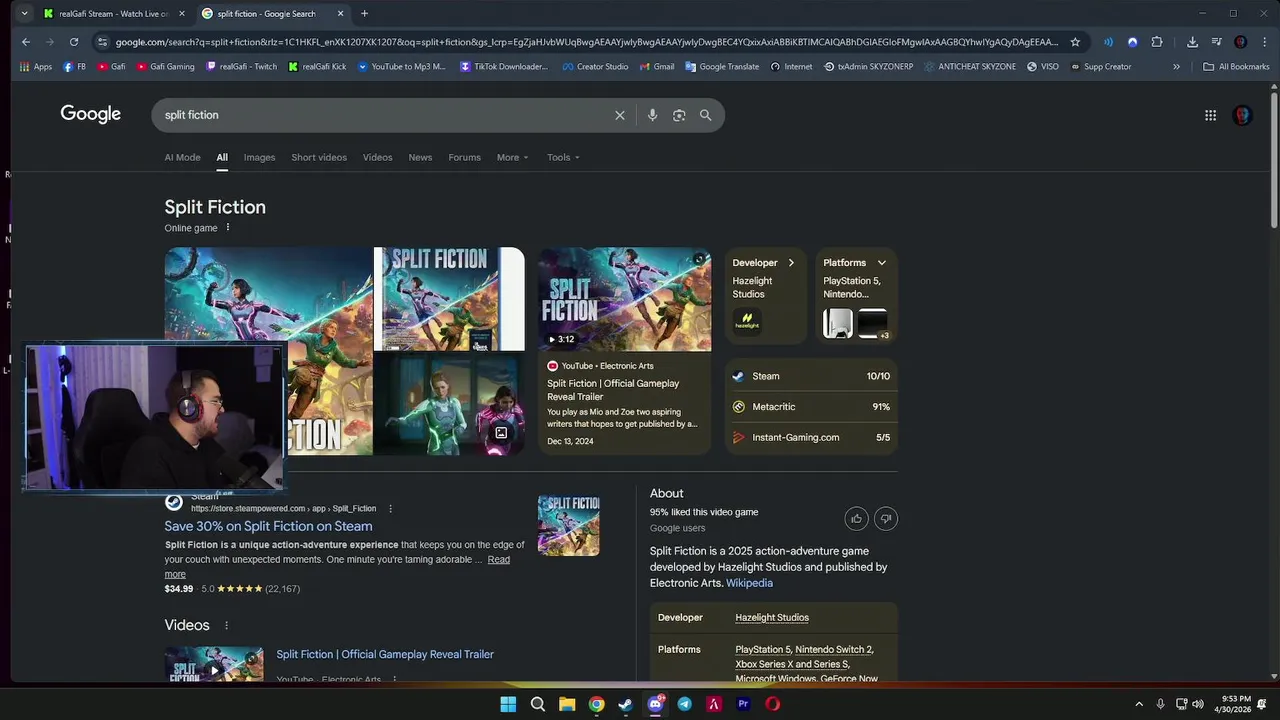
Task: Open Instant-Gaming.com 5/5 rating row
Action: (x=811, y=437)
